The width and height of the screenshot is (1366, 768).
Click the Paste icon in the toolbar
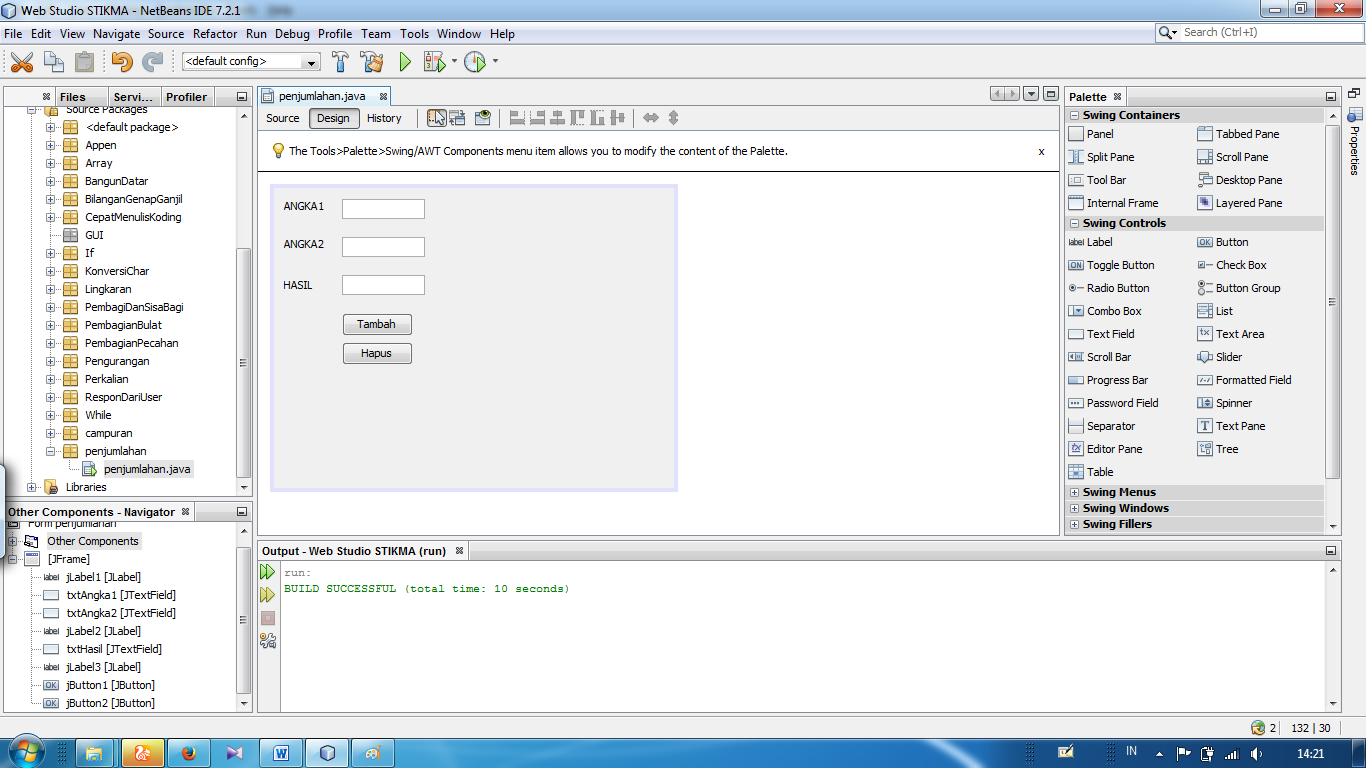pyautogui.click(x=86, y=61)
